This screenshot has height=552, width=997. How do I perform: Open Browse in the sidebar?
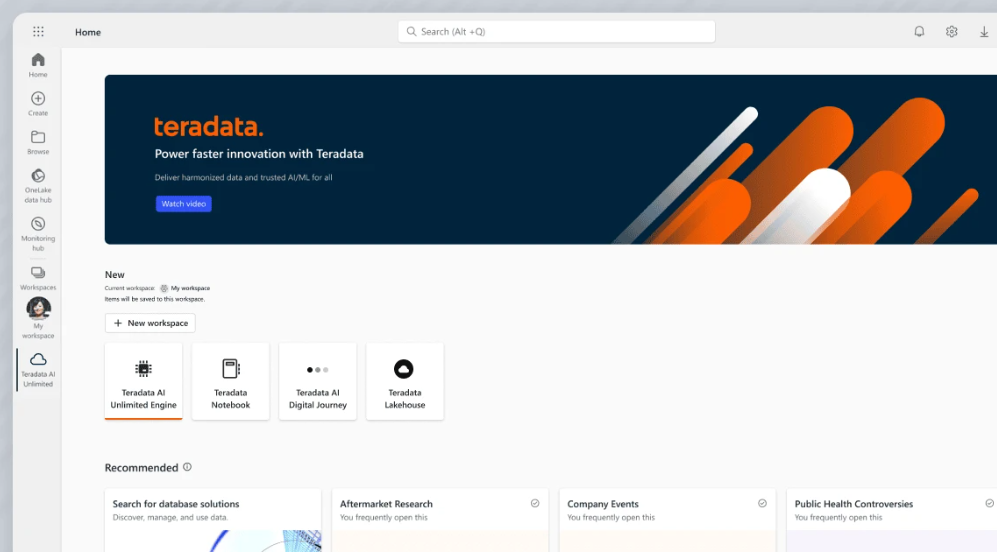(38, 142)
